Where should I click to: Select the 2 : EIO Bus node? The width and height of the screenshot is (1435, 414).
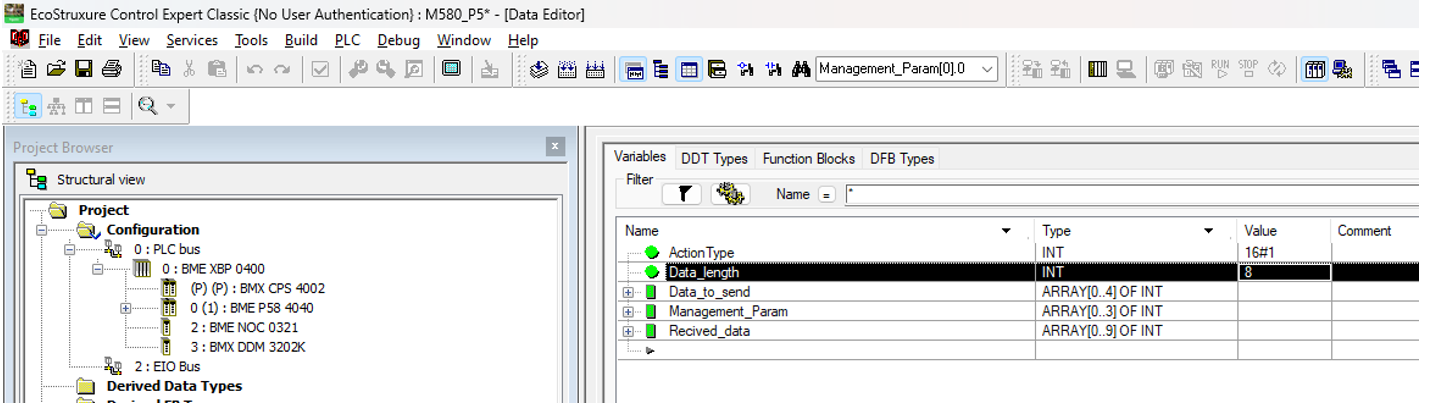167,366
